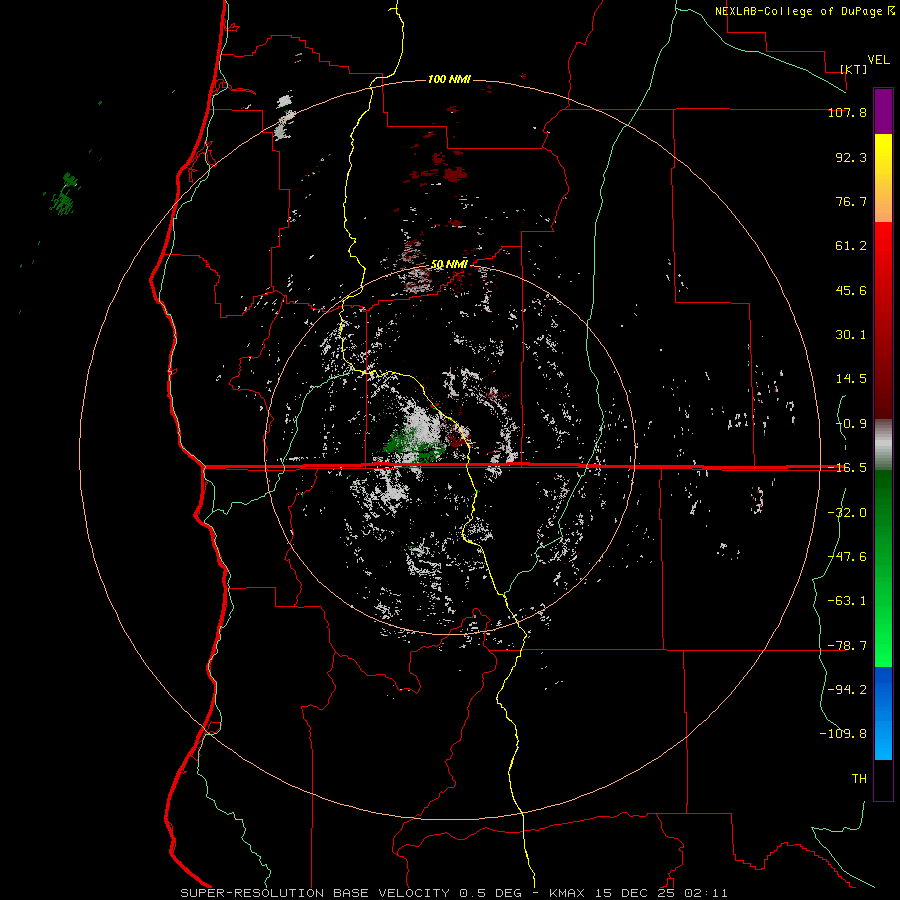Click the 15 DEC 25 date in caption
The height and width of the screenshot is (900, 900).
point(635,893)
